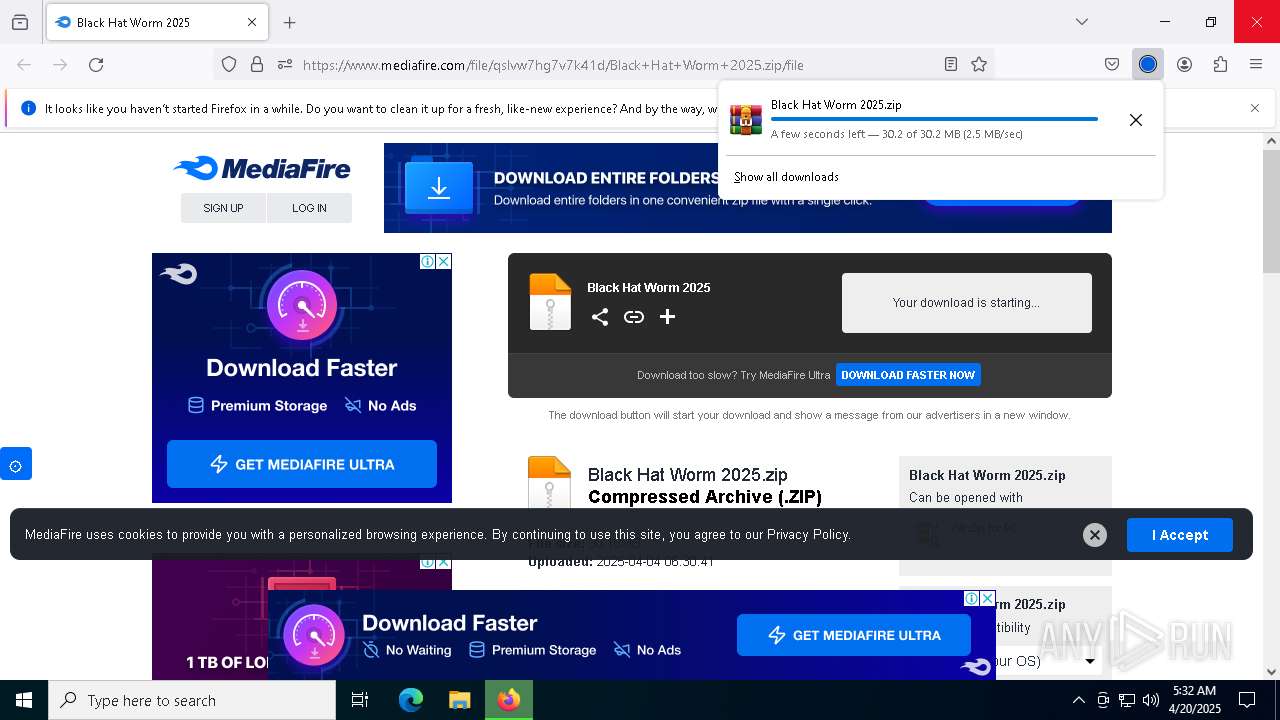Click GET MEDIAFIRE ULTRA in sidebar ad
This screenshot has width=1280, height=720.
302,464
